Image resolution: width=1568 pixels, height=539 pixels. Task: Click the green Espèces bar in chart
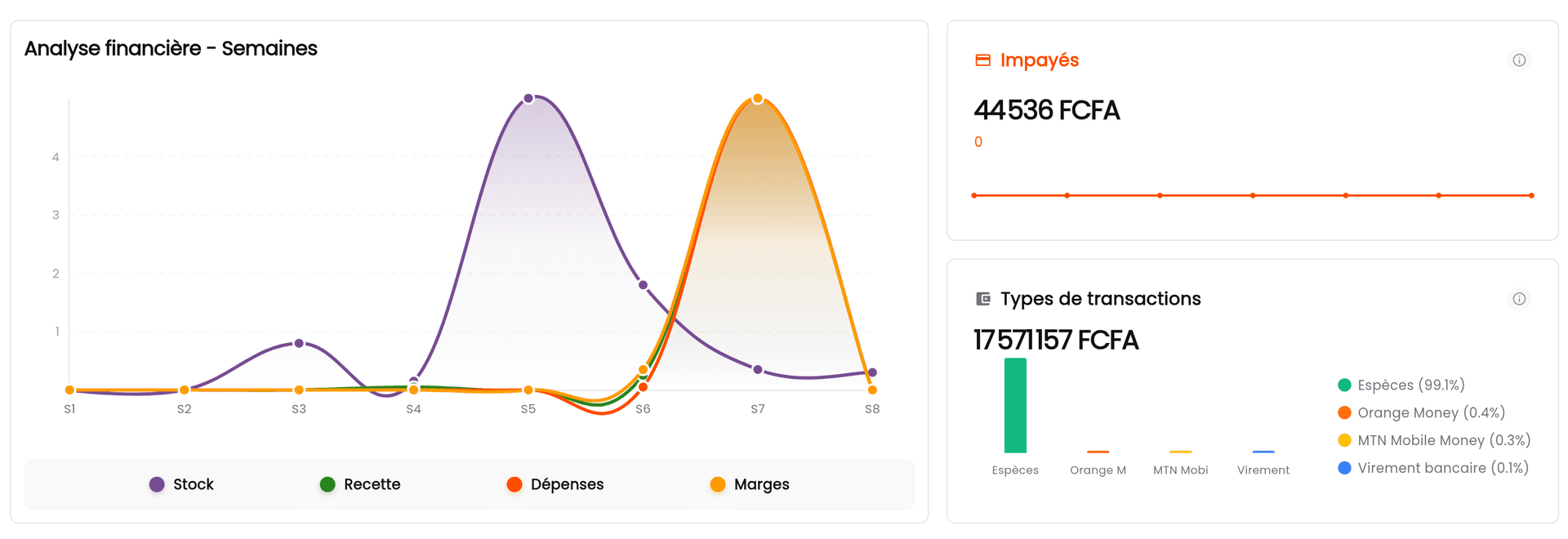tap(1015, 406)
